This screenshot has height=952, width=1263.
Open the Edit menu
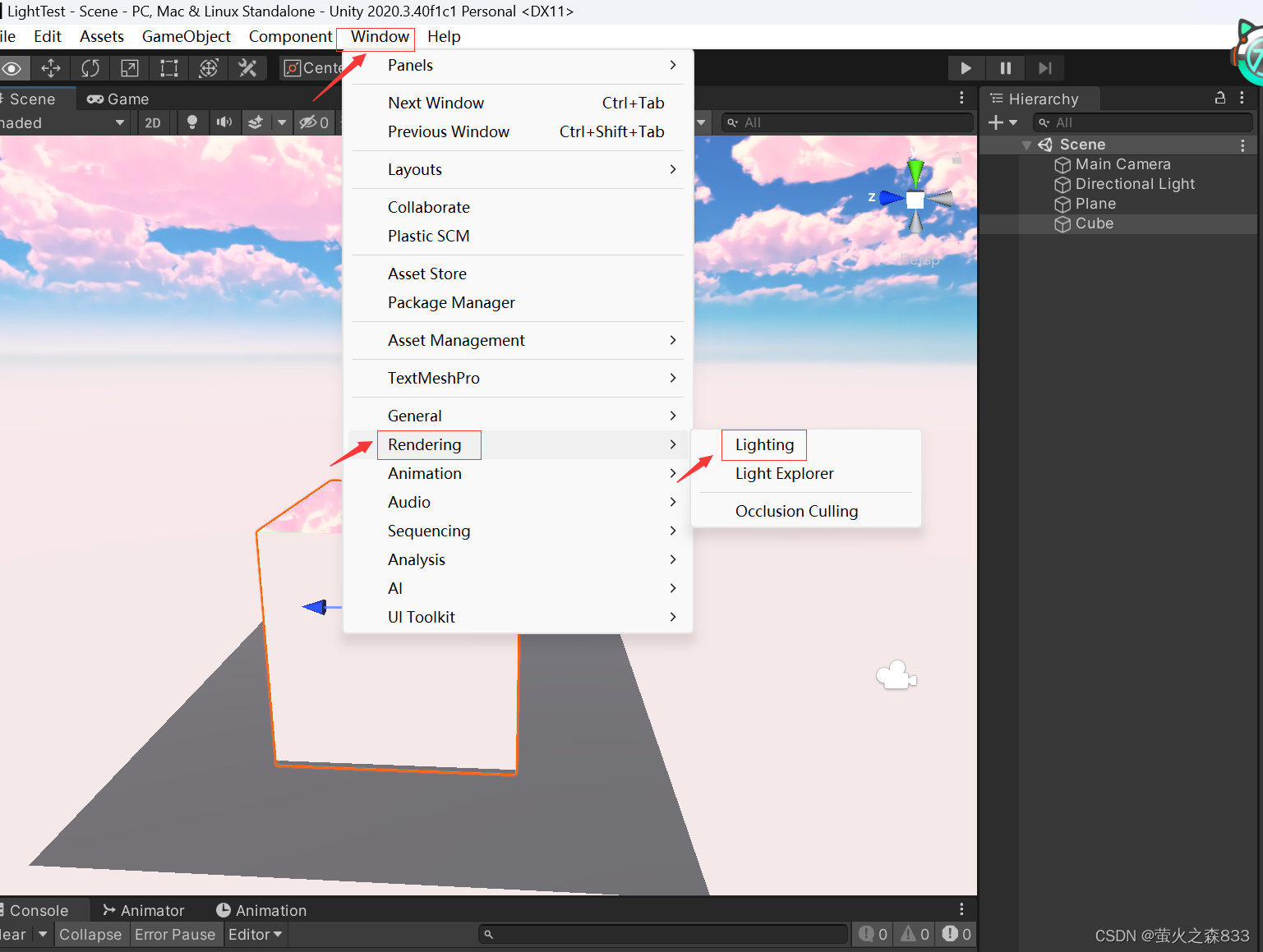tap(48, 37)
